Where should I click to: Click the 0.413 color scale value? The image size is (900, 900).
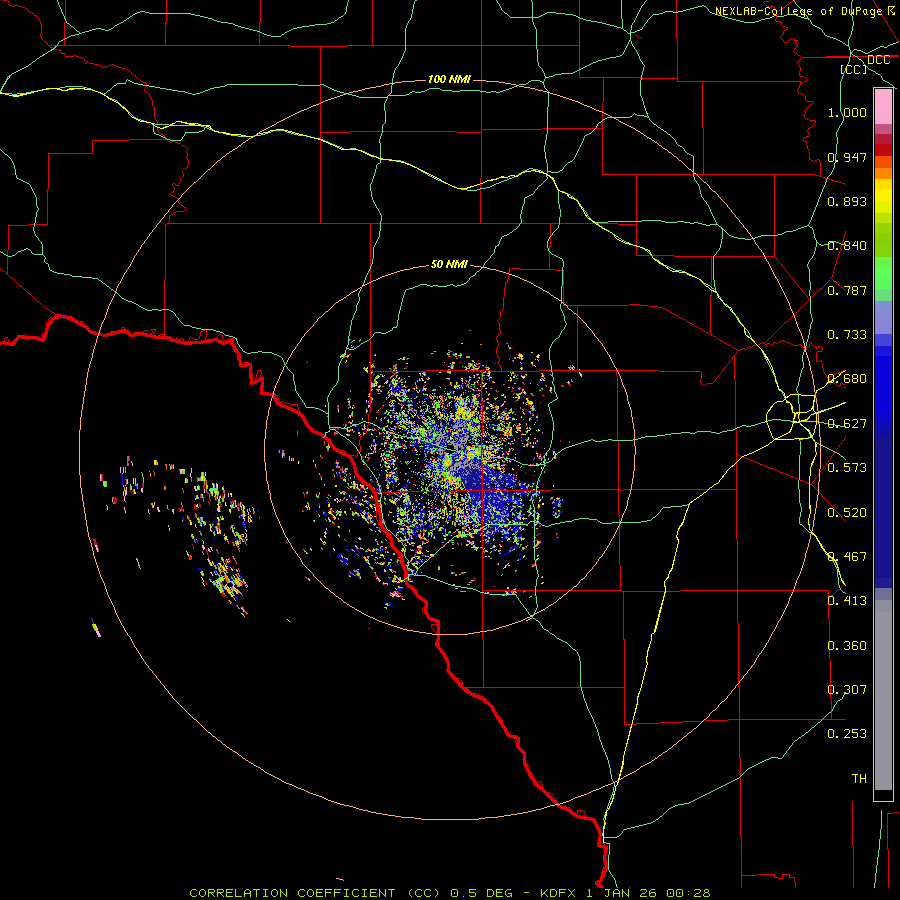[x=847, y=601]
